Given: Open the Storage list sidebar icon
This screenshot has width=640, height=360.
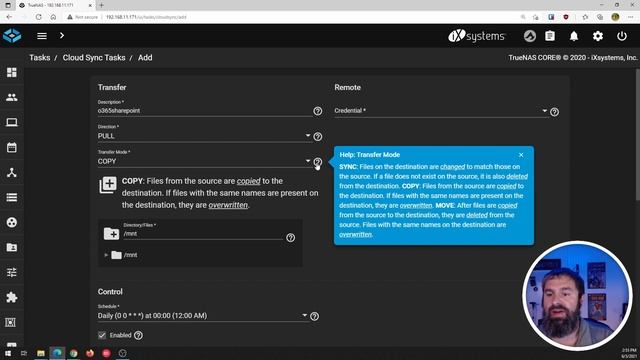Looking at the screenshot, I should [12, 198].
